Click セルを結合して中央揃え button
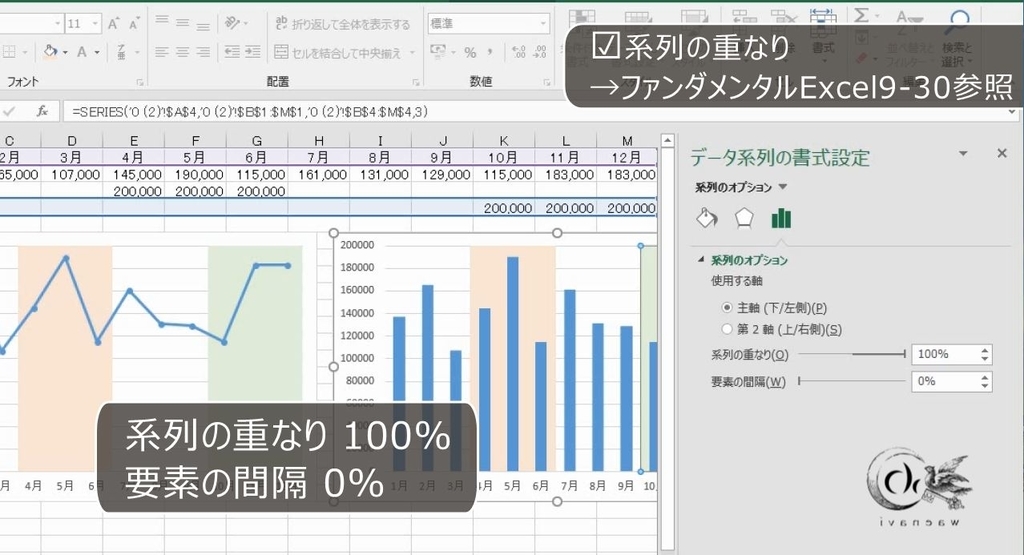 pyautogui.click(x=338, y=52)
